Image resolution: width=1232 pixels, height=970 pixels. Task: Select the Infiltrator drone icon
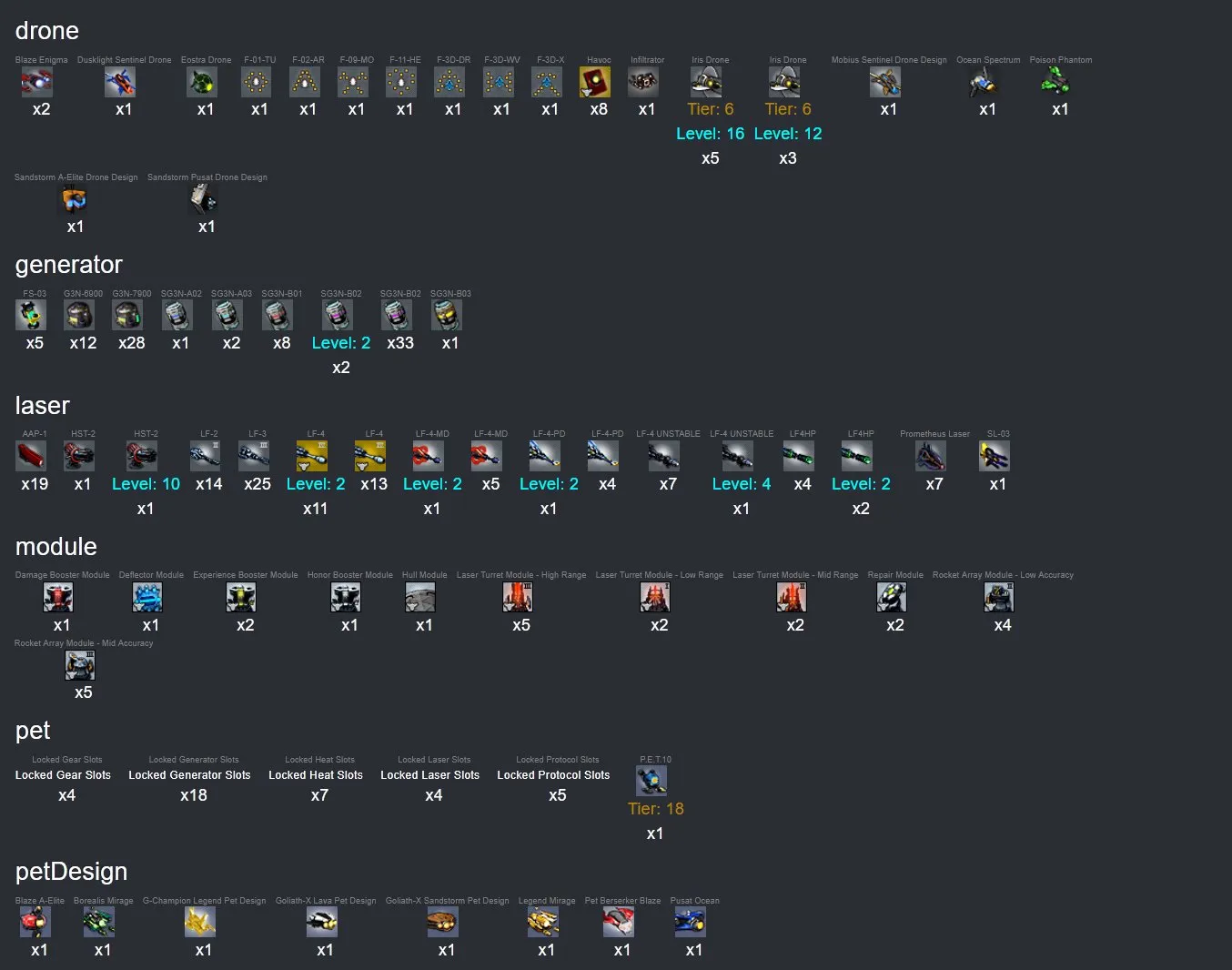coord(643,83)
